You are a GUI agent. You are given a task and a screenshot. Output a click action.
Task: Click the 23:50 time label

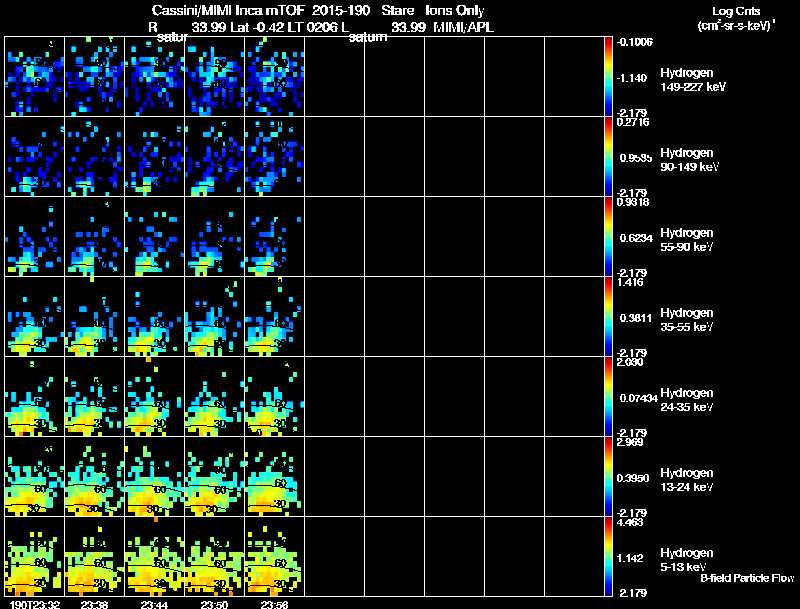tap(214, 604)
